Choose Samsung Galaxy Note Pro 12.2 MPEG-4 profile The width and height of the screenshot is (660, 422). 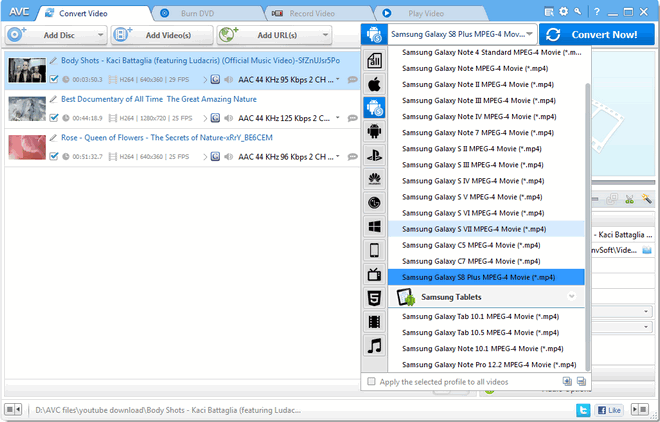click(486, 364)
